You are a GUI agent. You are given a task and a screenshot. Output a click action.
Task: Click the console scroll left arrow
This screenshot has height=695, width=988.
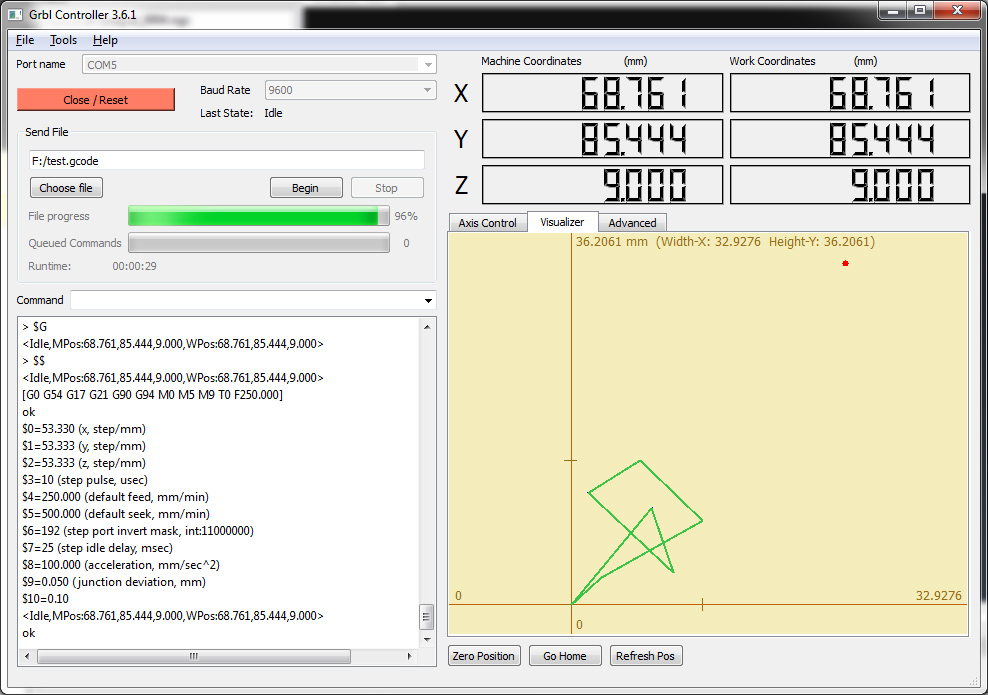point(26,656)
